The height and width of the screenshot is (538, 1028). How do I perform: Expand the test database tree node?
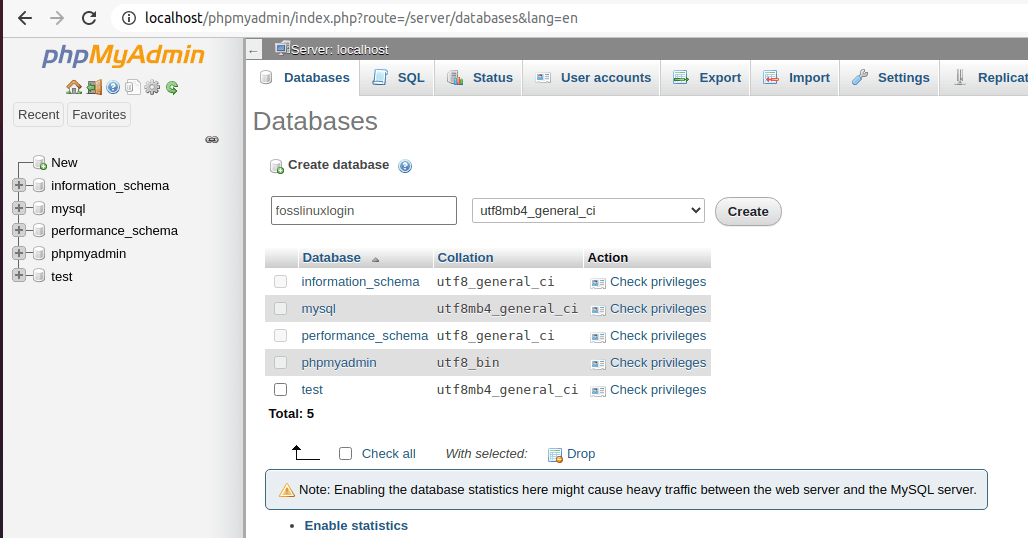click(x=19, y=275)
